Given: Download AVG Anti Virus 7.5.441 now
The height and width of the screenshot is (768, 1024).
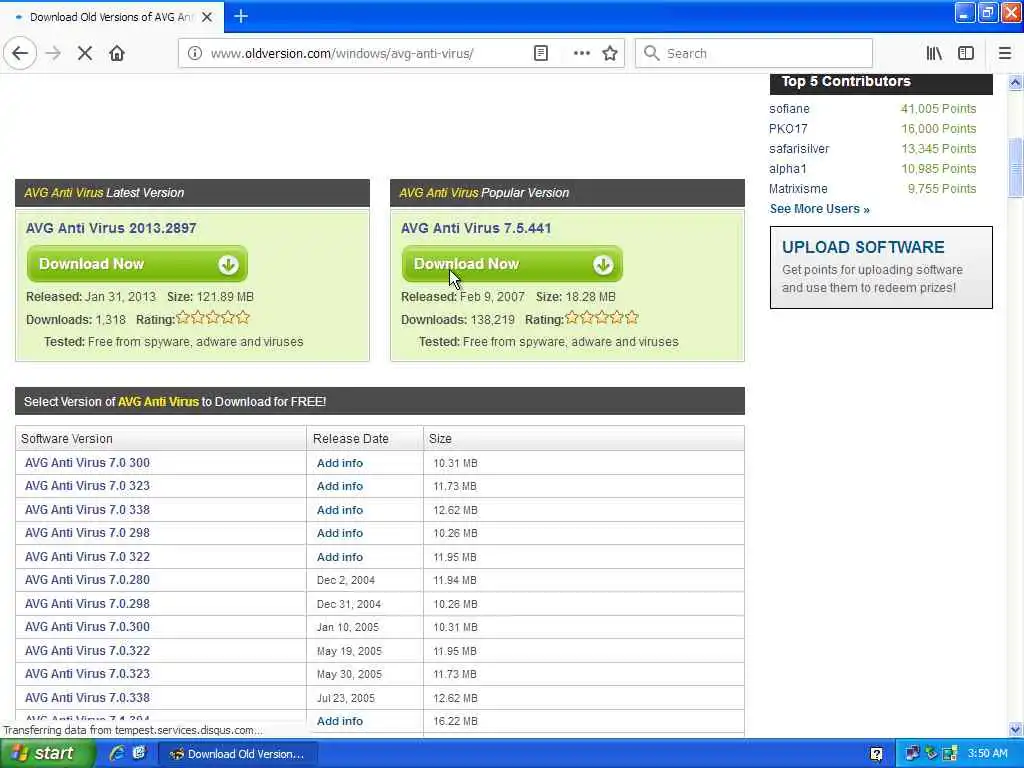Looking at the screenshot, I should pyautogui.click(x=512, y=264).
